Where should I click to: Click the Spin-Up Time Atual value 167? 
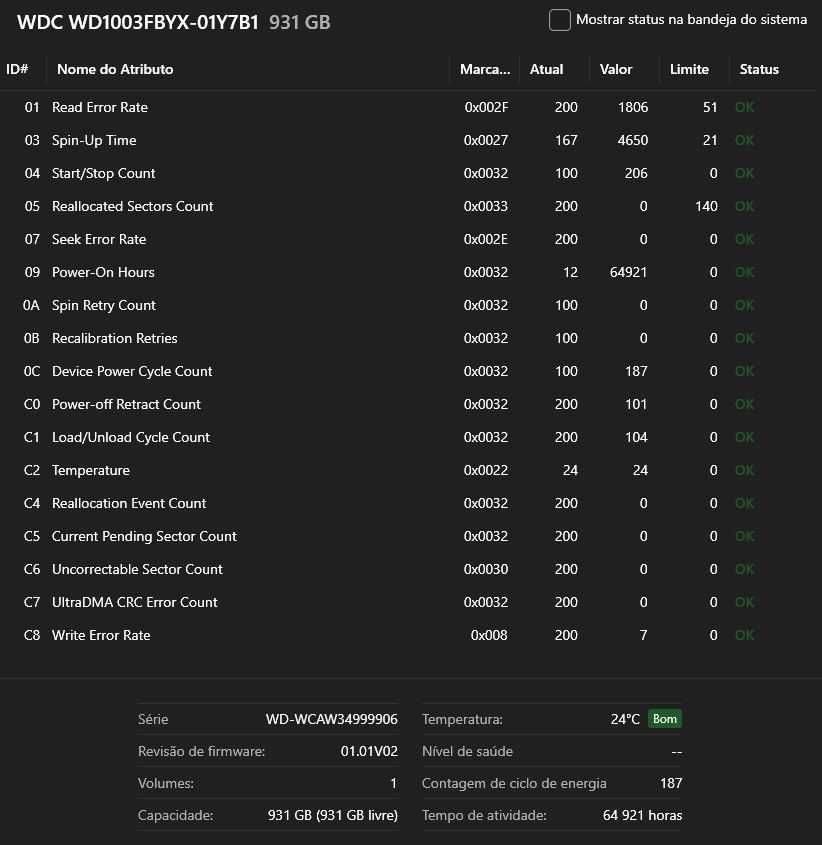coord(566,140)
